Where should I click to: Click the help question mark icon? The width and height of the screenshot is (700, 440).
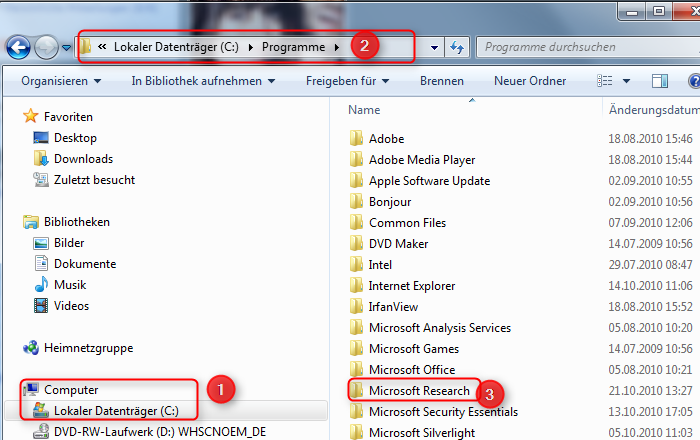click(694, 81)
